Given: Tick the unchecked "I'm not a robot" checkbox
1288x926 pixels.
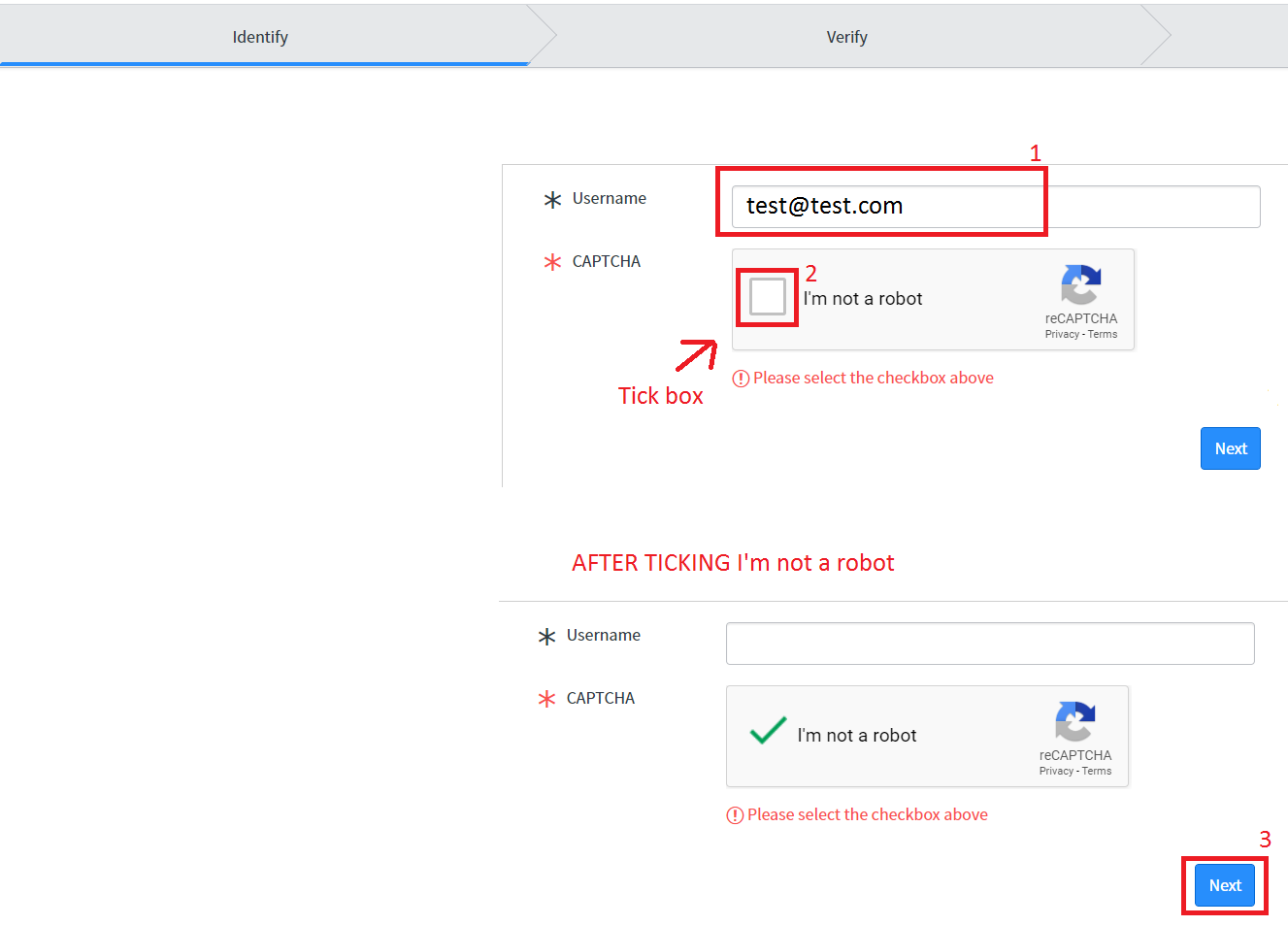Looking at the screenshot, I should pos(768,297).
